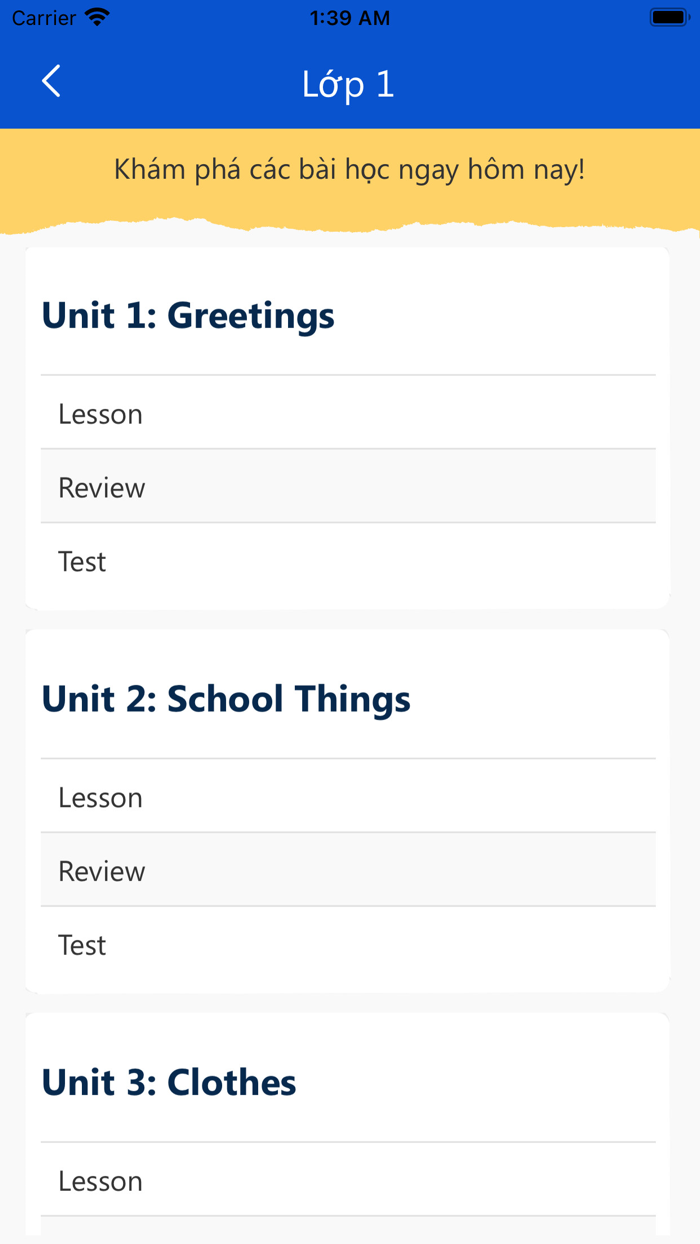Tap the Wi-Fi status icon
This screenshot has width=700, height=1244.
click(x=97, y=18)
